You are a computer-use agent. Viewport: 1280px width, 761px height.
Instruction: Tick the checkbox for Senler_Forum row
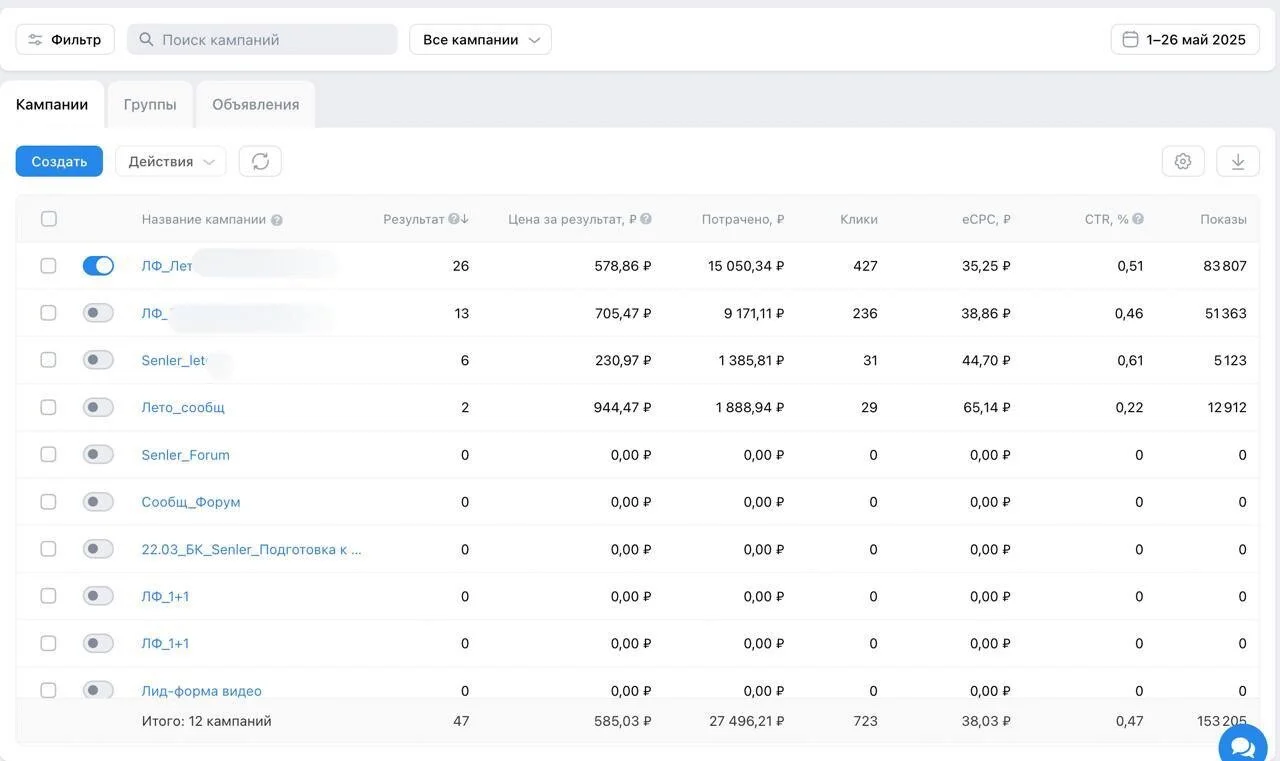pos(48,454)
